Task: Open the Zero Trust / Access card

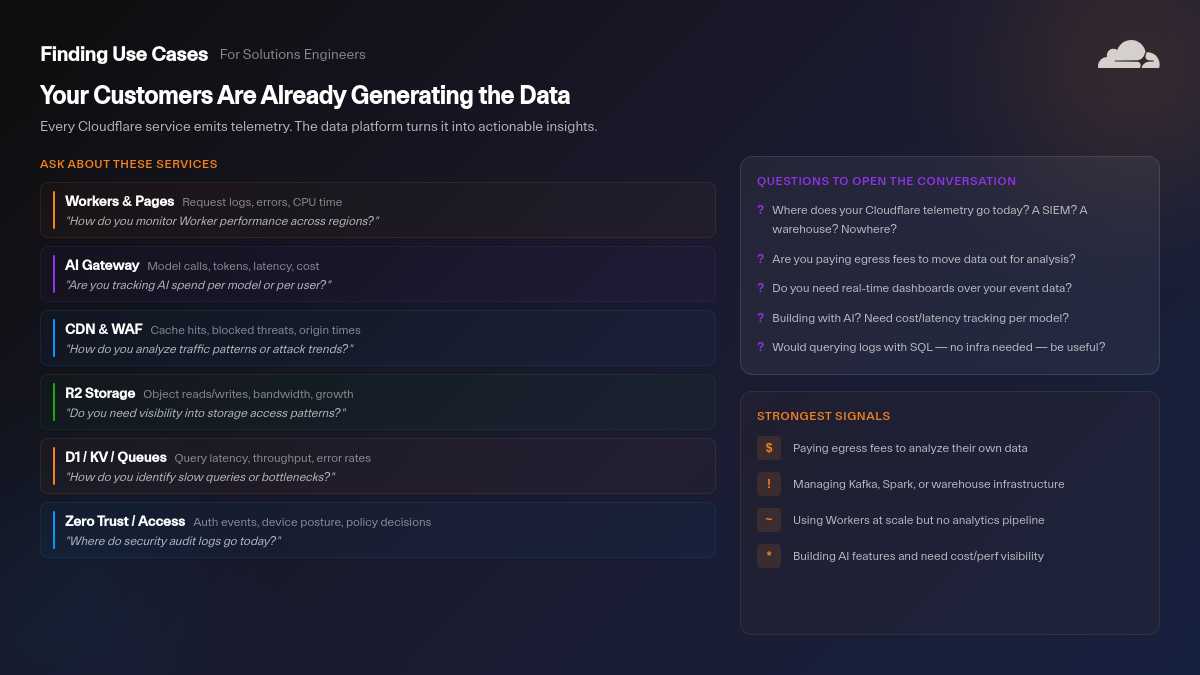Action: tap(378, 530)
